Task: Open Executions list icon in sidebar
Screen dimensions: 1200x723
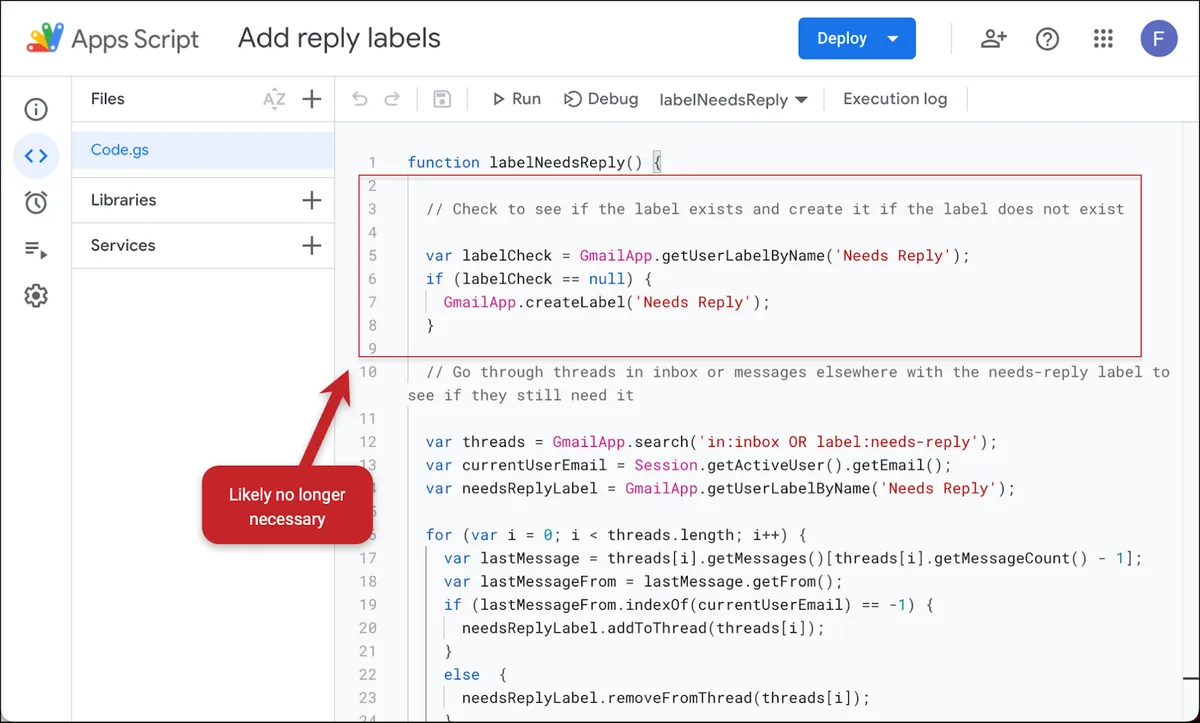Action: [x=36, y=249]
